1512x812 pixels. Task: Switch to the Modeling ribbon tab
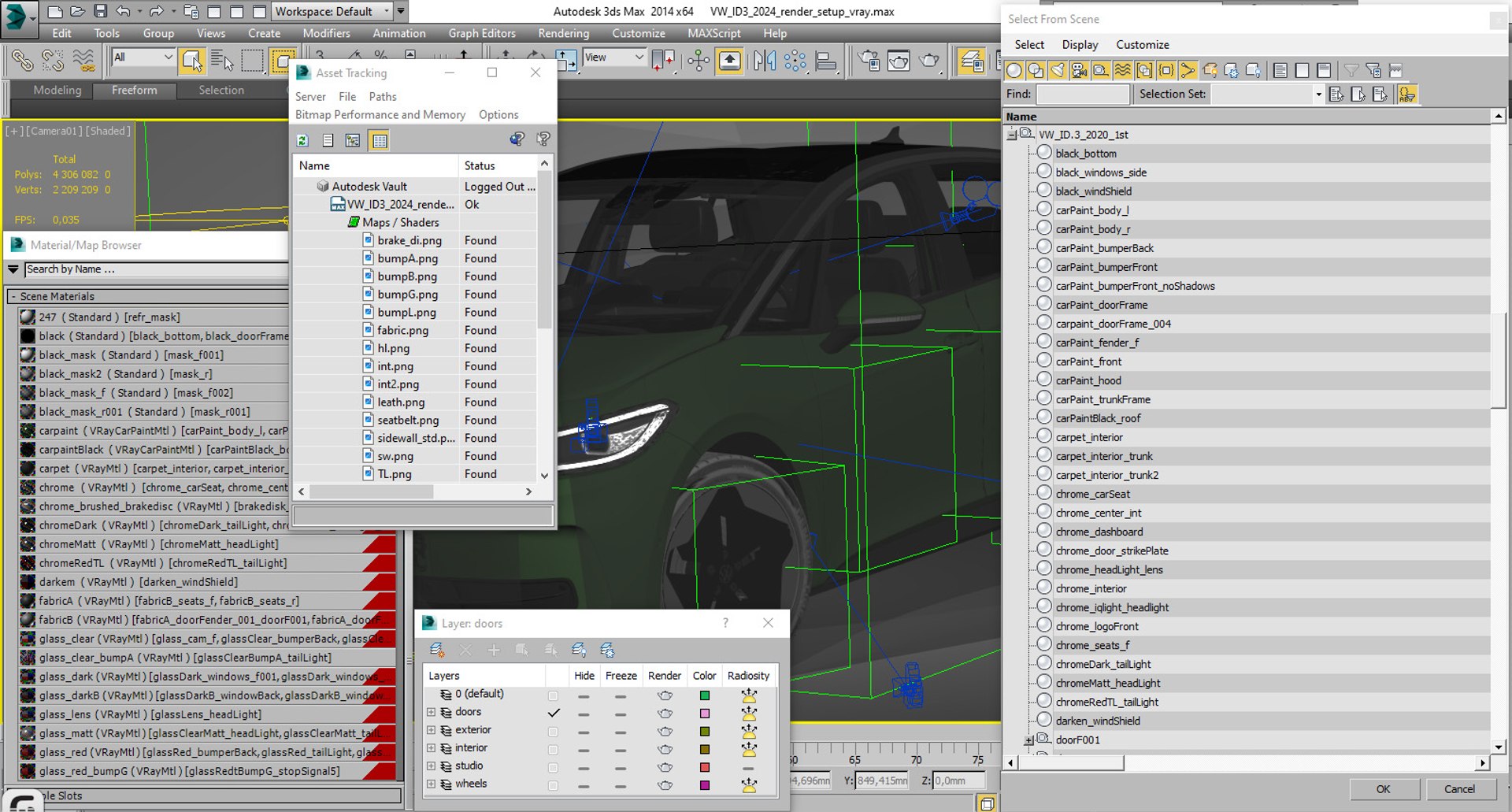[57, 90]
